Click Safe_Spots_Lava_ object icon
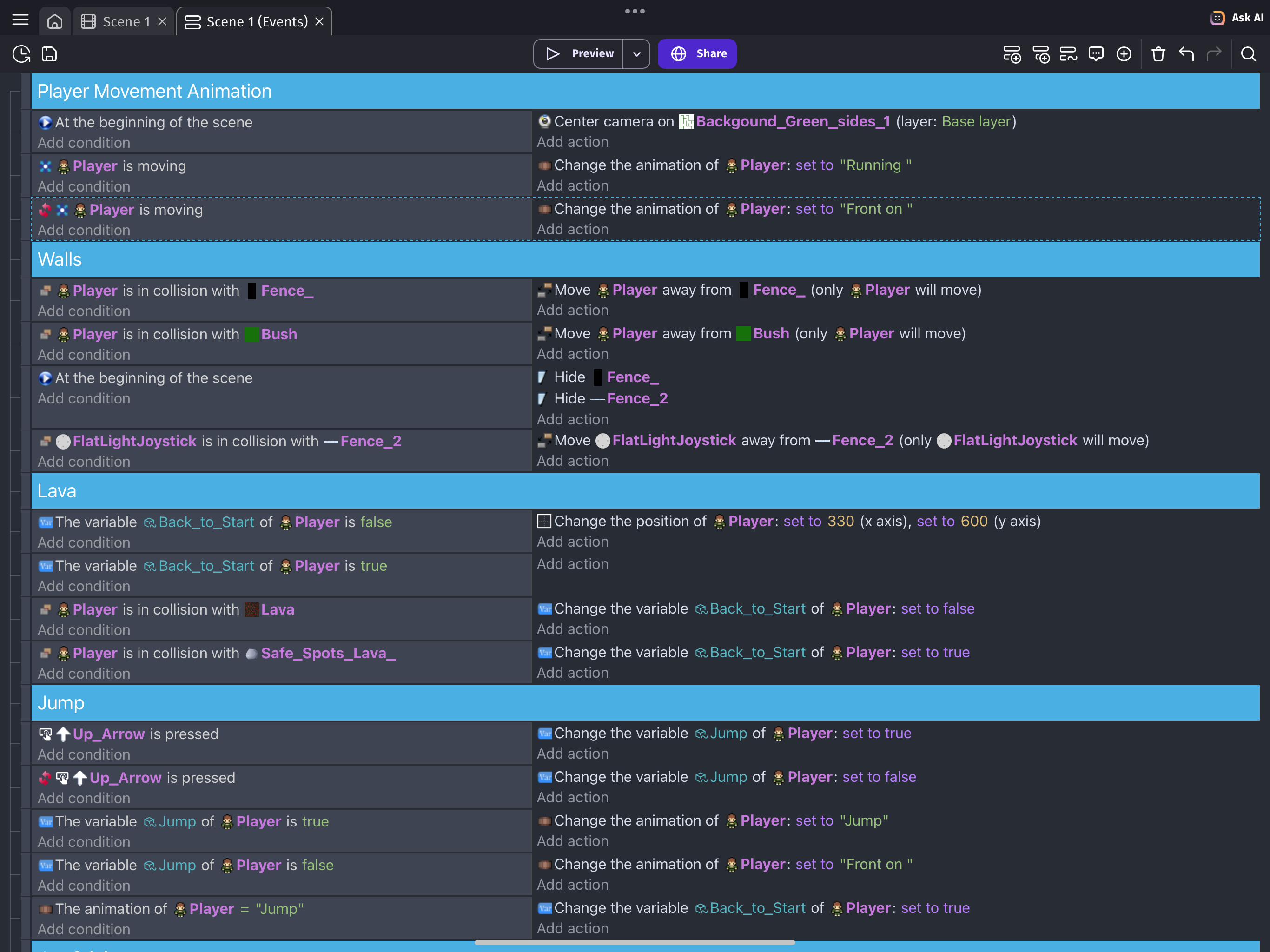 tap(251, 654)
